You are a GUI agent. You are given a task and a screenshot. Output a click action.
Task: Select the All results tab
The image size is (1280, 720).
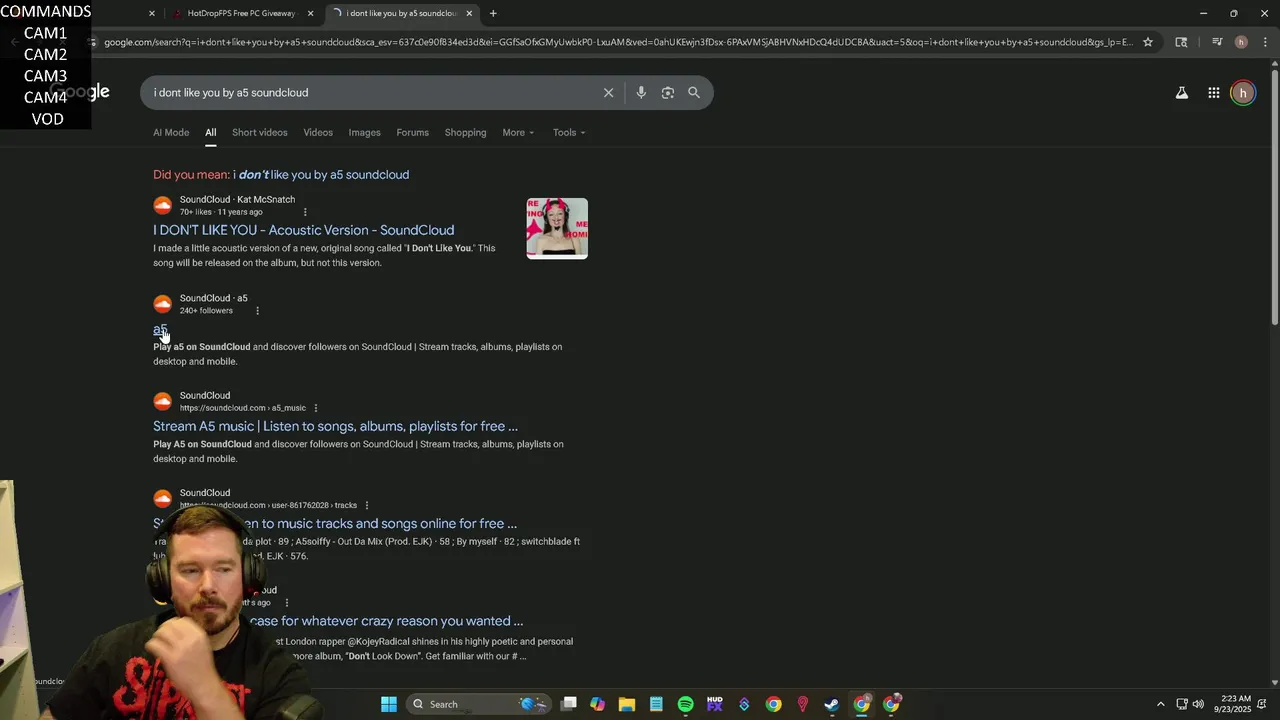[210, 132]
